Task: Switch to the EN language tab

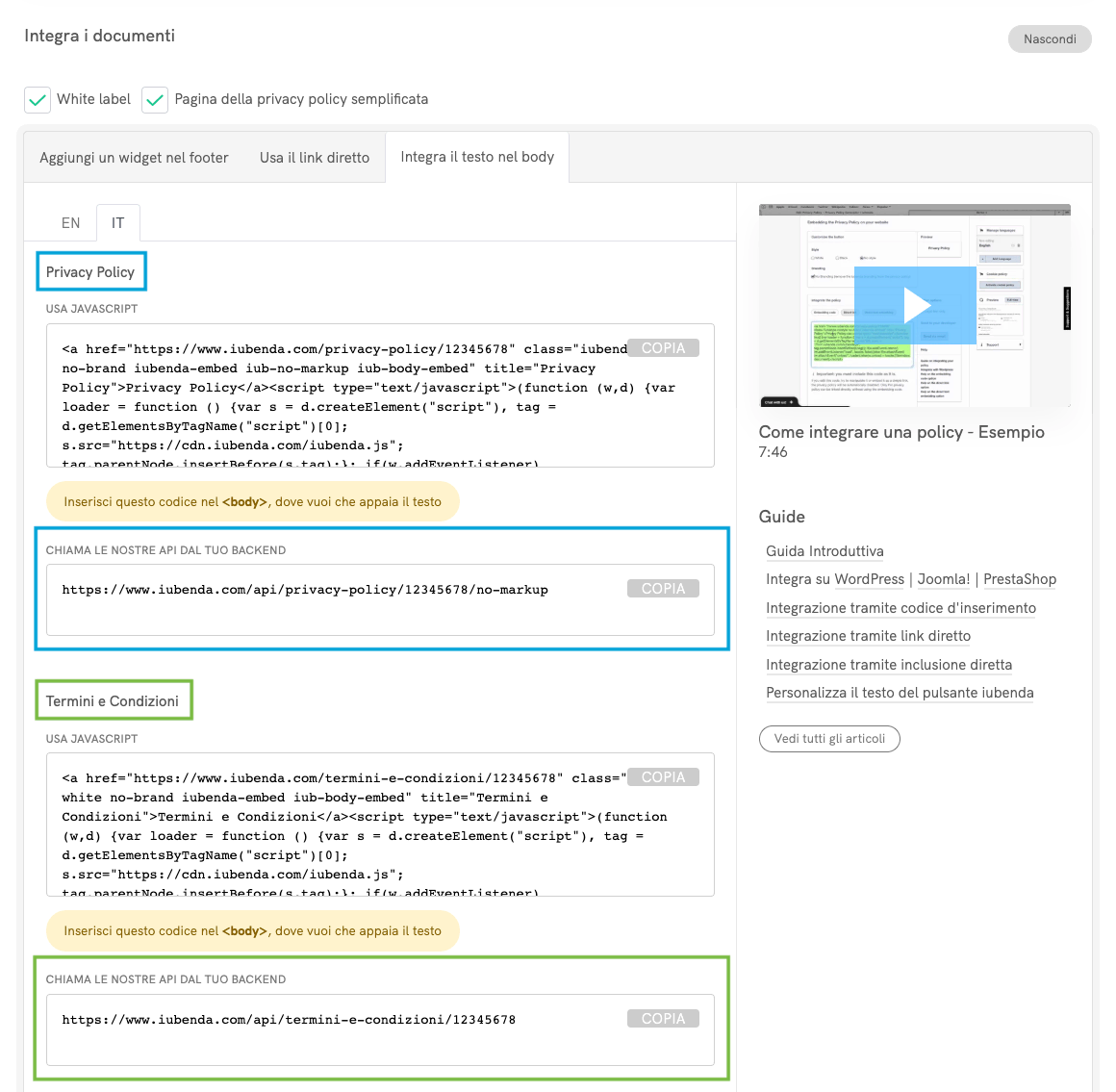Action: pyautogui.click(x=70, y=223)
